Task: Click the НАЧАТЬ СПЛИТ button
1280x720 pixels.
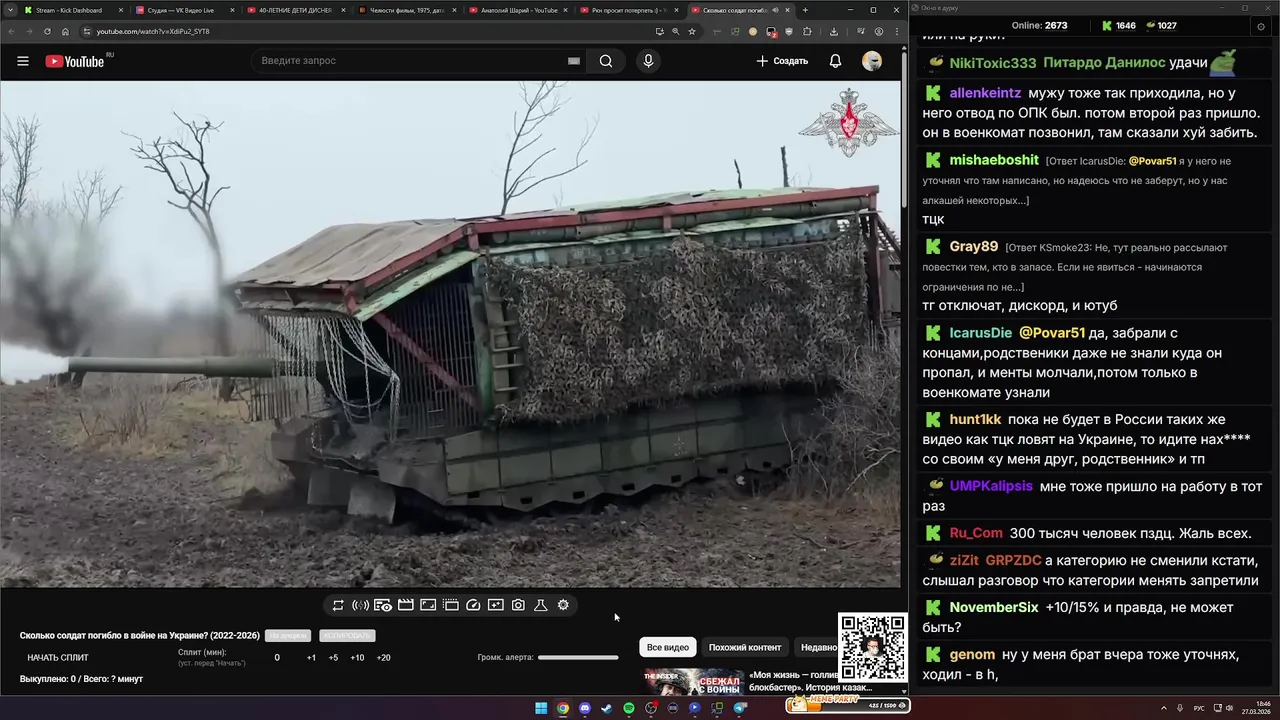Action: click(x=58, y=658)
